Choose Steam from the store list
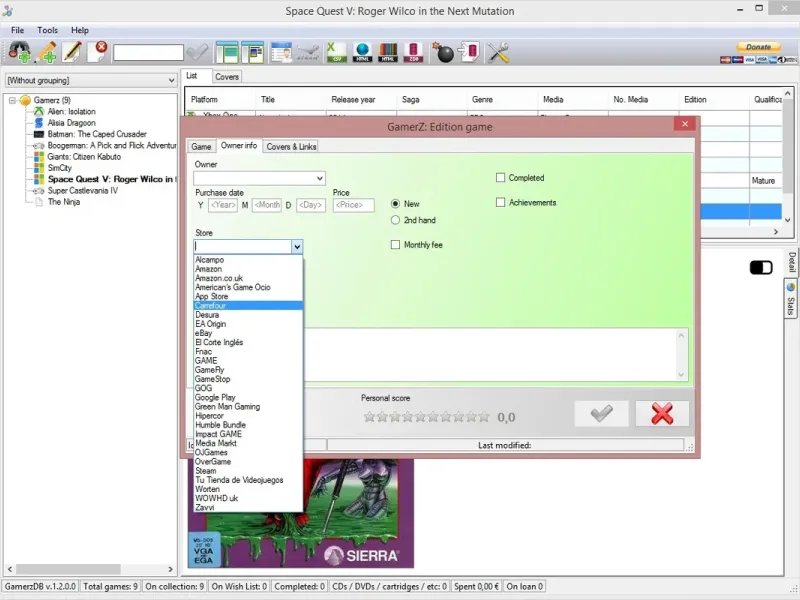The height and width of the screenshot is (600, 800). point(248,471)
